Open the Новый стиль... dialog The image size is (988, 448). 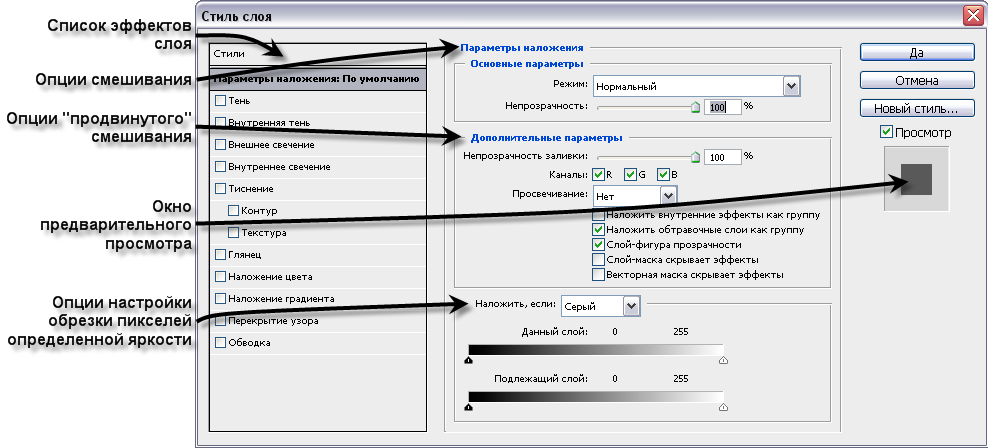917,108
